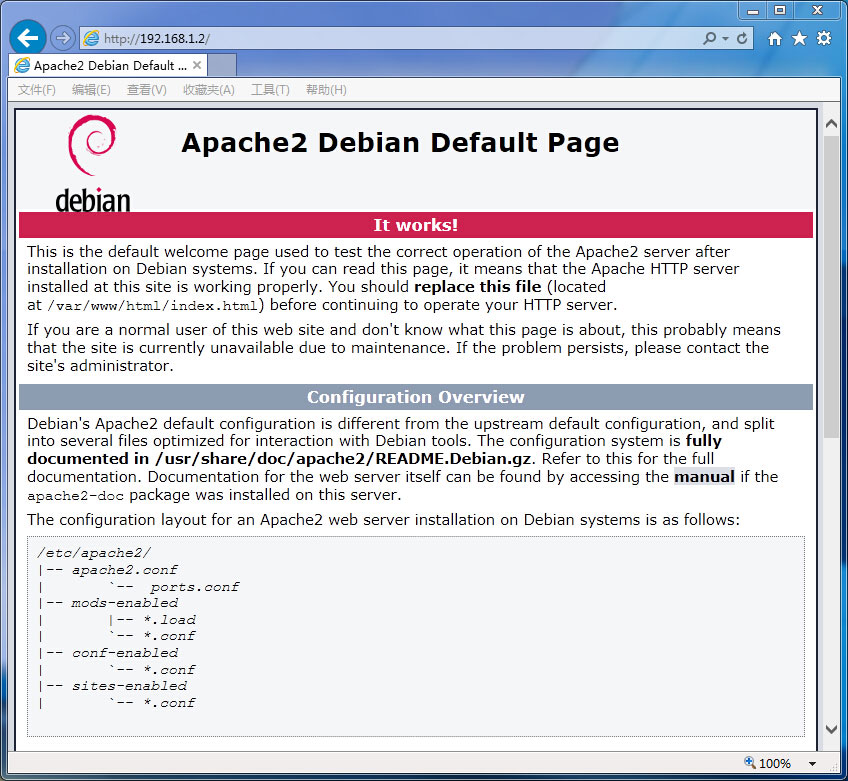Close the Apache2 Debian Default tab
Image resolution: width=848 pixels, height=781 pixels.
pos(197,65)
